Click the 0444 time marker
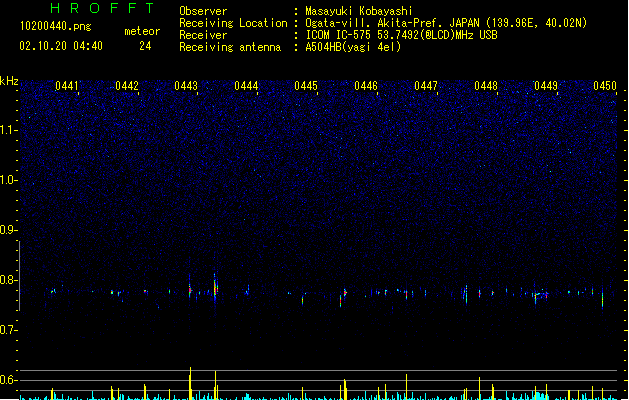 (246, 86)
